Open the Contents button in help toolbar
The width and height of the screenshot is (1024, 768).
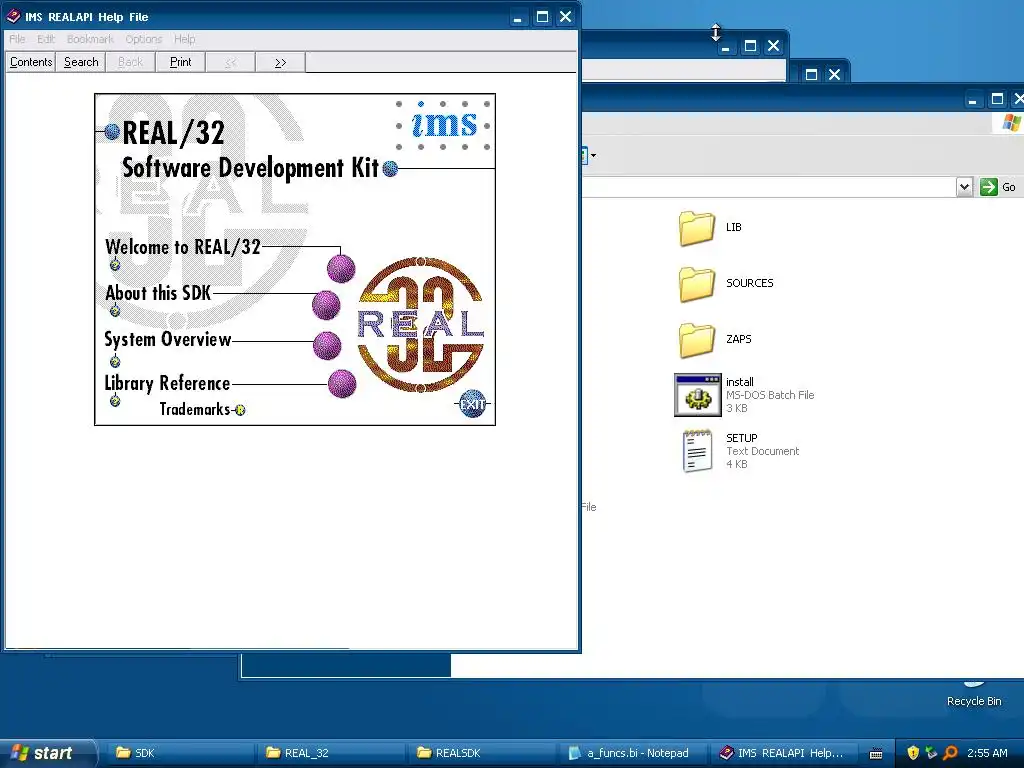pos(31,62)
